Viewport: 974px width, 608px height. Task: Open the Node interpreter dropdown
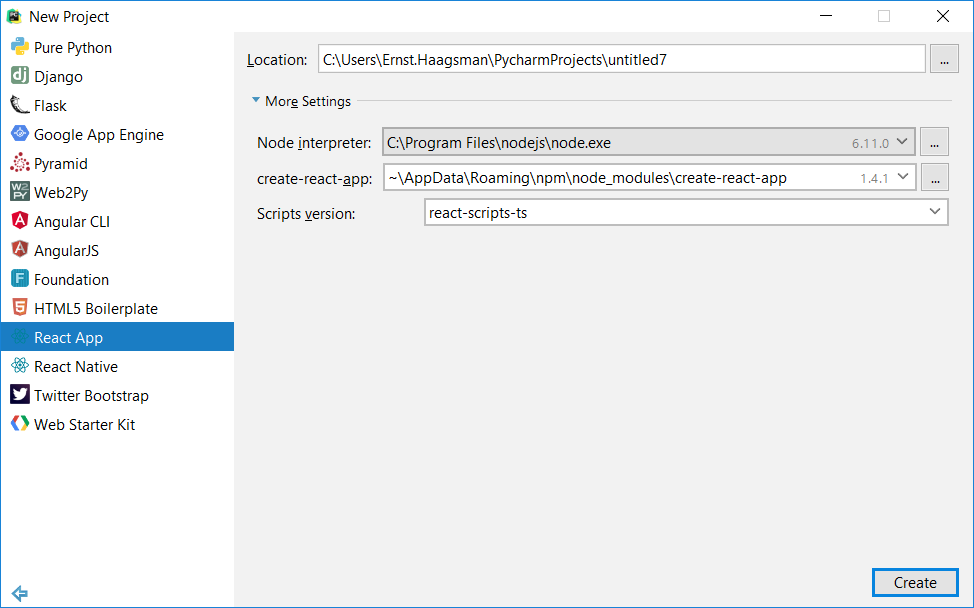(x=903, y=142)
